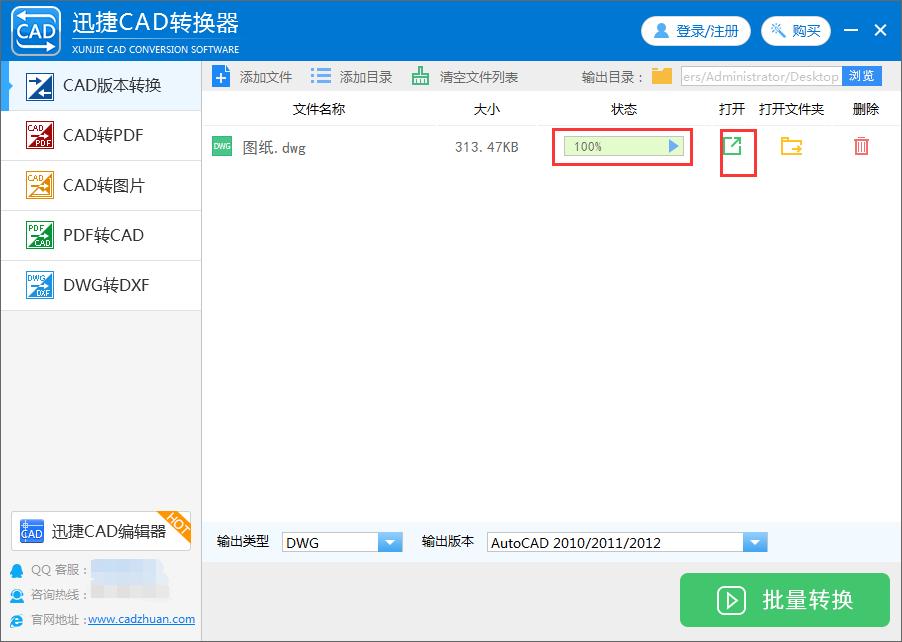Image resolution: width=902 pixels, height=642 pixels.
Task: Open the 登录/注册 login dialog
Action: (695, 30)
